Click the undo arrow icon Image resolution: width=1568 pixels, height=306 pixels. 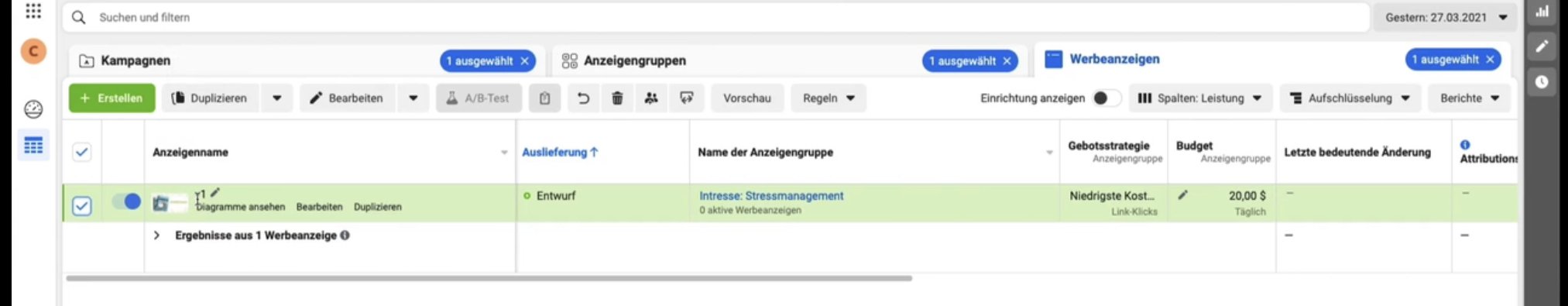click(583, 98)
